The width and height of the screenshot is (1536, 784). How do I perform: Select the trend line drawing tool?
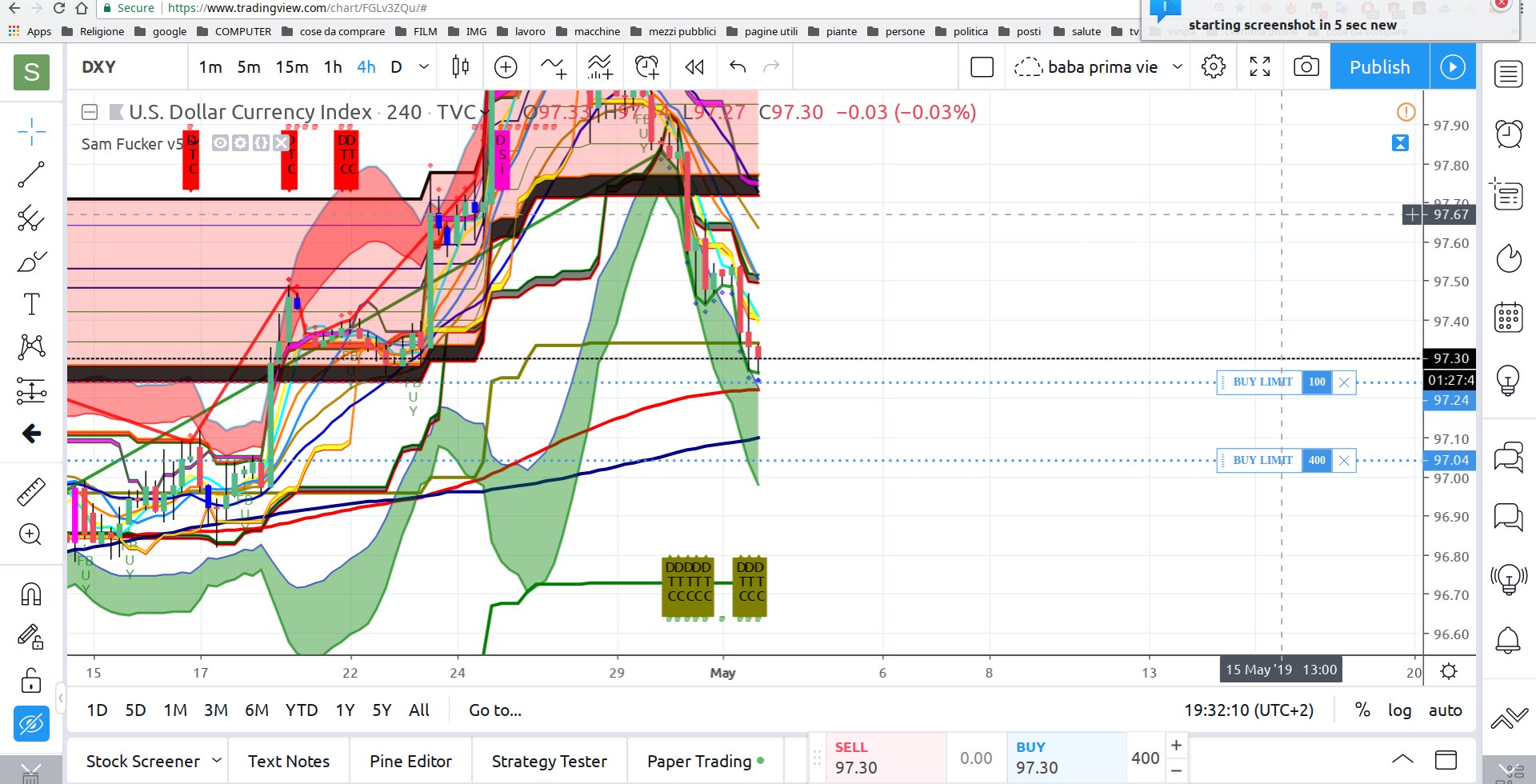point(31,174)
